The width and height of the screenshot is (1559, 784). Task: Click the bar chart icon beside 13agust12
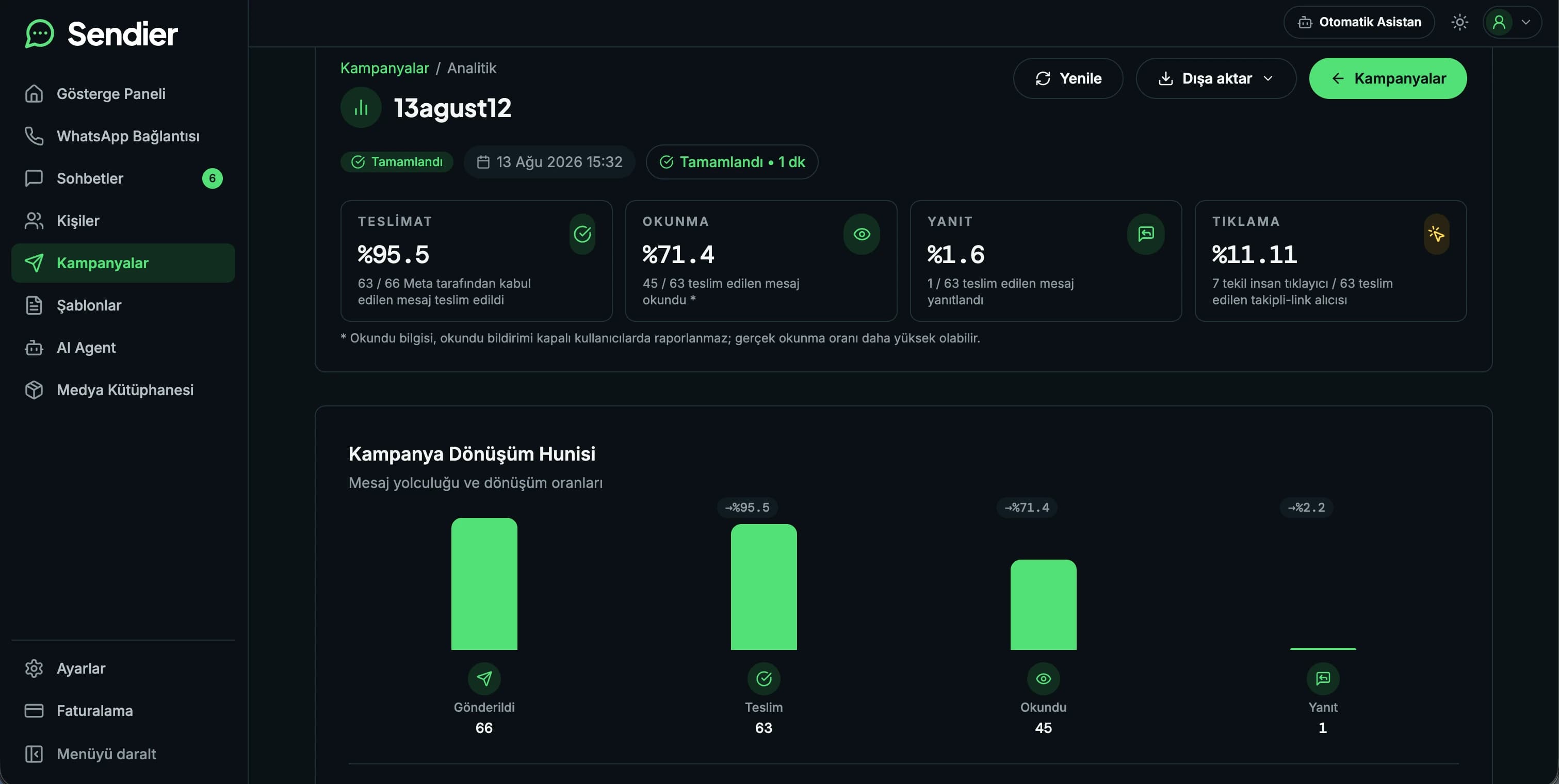(x=361, y=108)
